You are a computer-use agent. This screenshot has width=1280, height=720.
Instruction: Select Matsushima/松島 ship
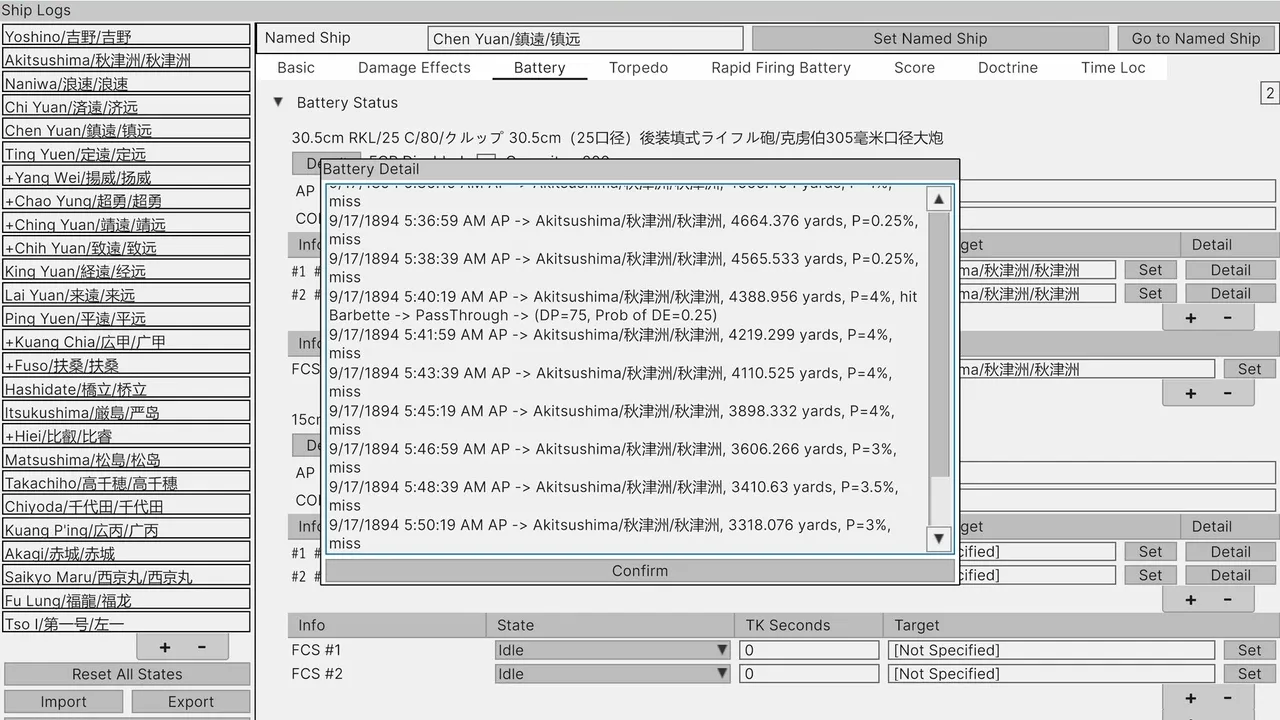pyautogui.click(x=126, y=460)
